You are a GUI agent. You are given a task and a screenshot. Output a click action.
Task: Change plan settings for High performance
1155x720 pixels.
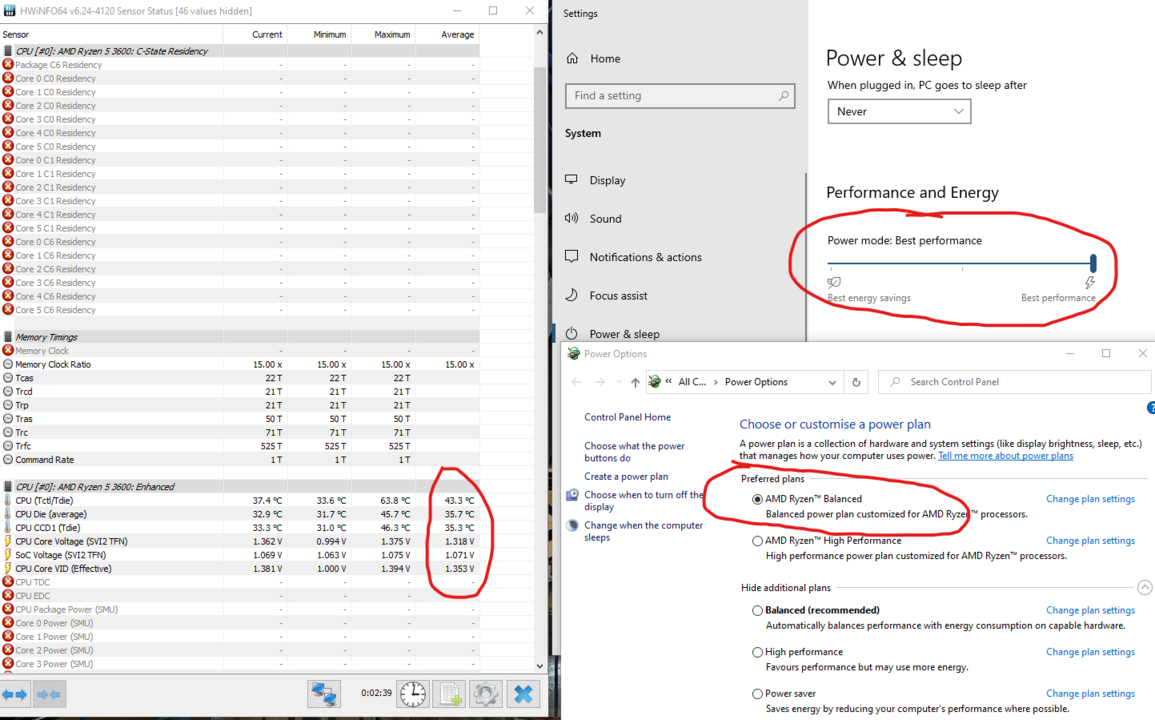point(1090,652)
